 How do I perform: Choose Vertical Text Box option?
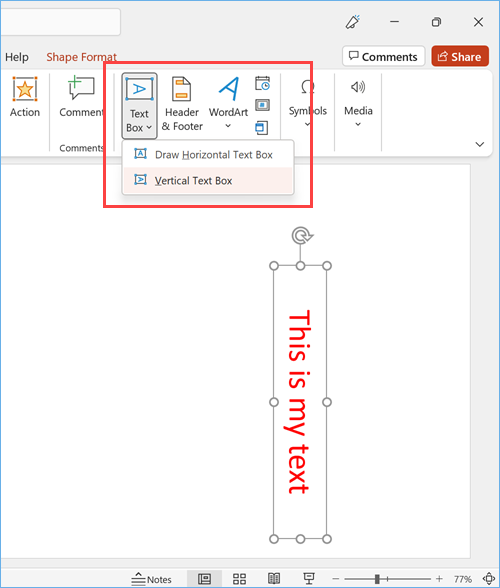pos(208,180)
